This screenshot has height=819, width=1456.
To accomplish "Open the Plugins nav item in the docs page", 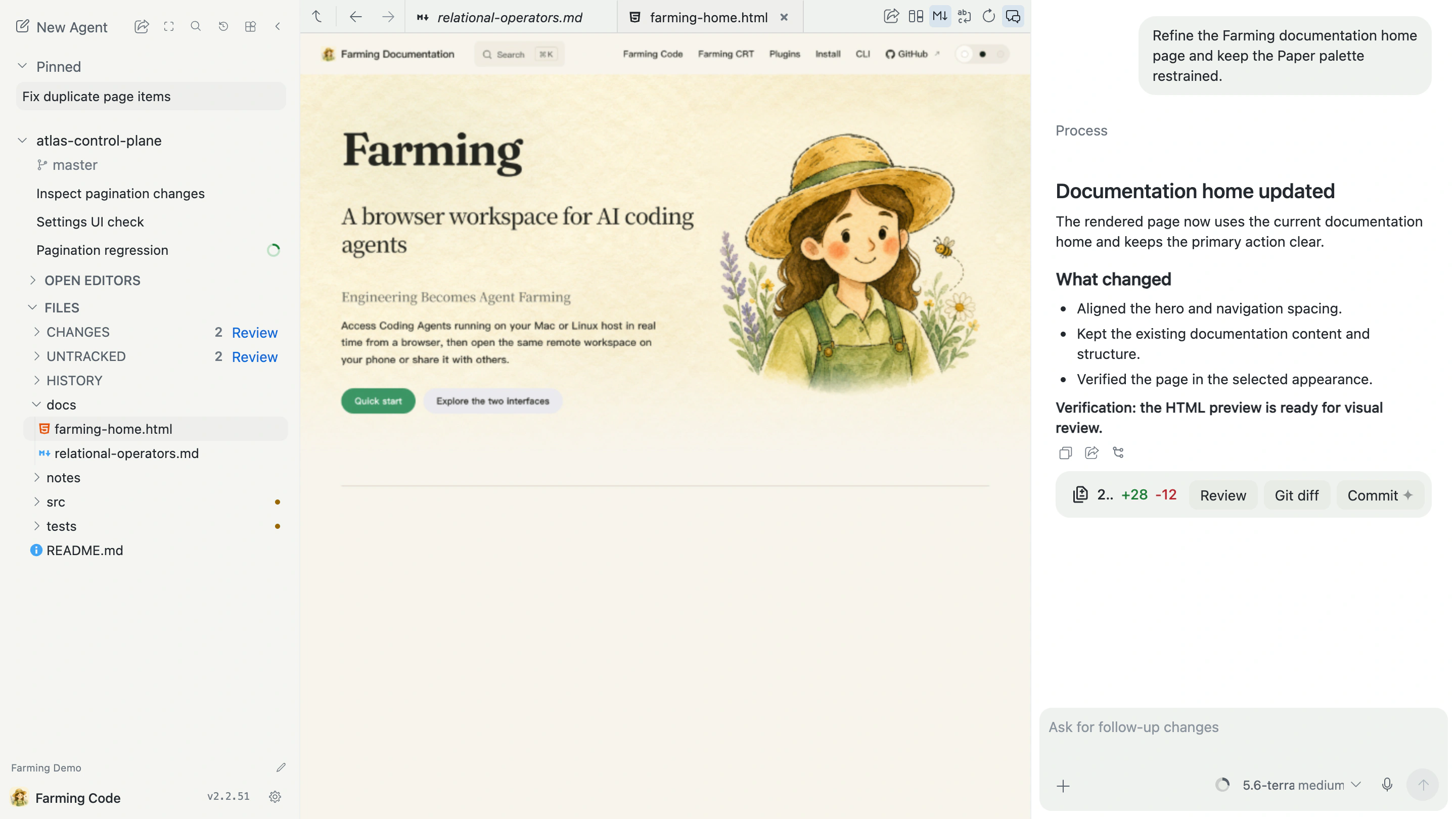I will [x=785, y=54].
